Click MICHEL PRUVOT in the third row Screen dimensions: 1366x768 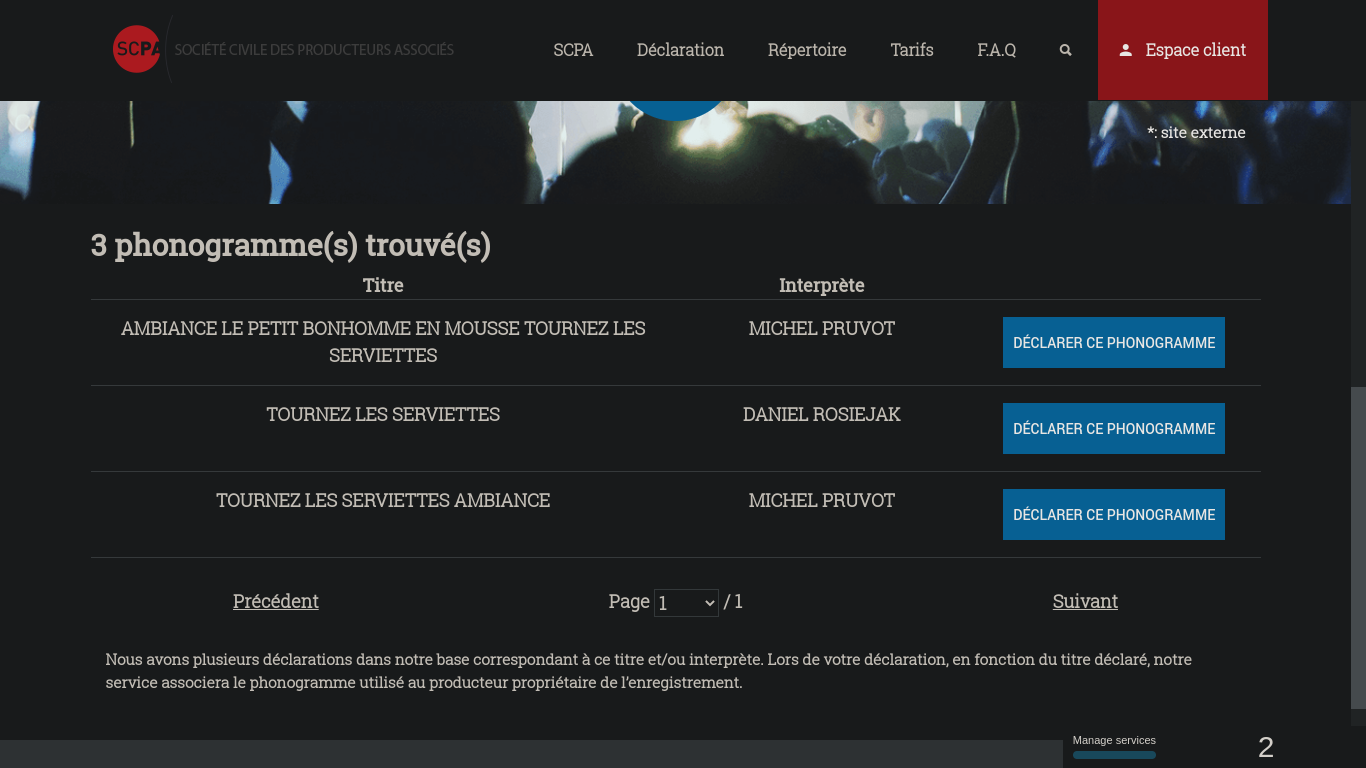tap(822, 500)
